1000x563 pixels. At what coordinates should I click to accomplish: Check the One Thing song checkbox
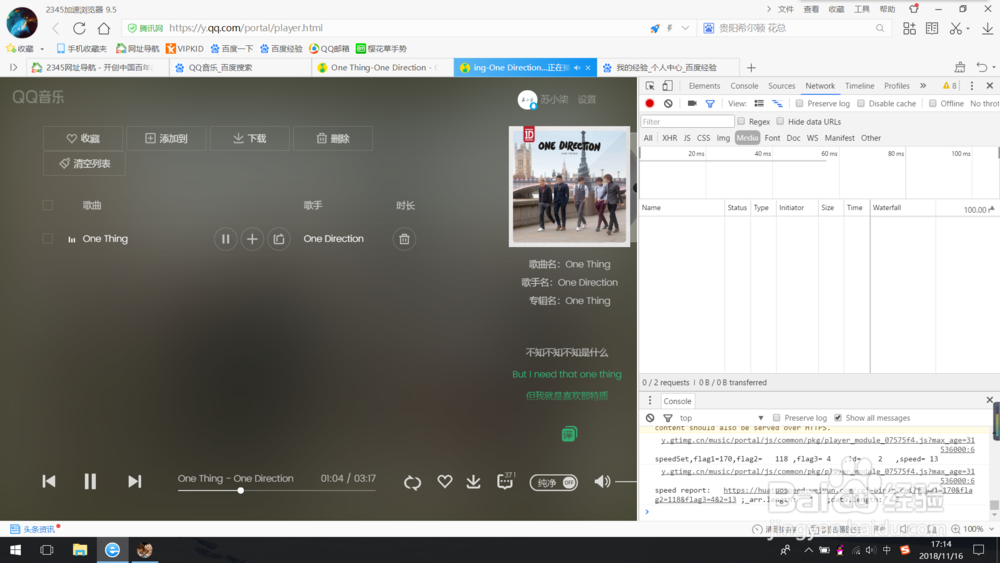point(47,238)
